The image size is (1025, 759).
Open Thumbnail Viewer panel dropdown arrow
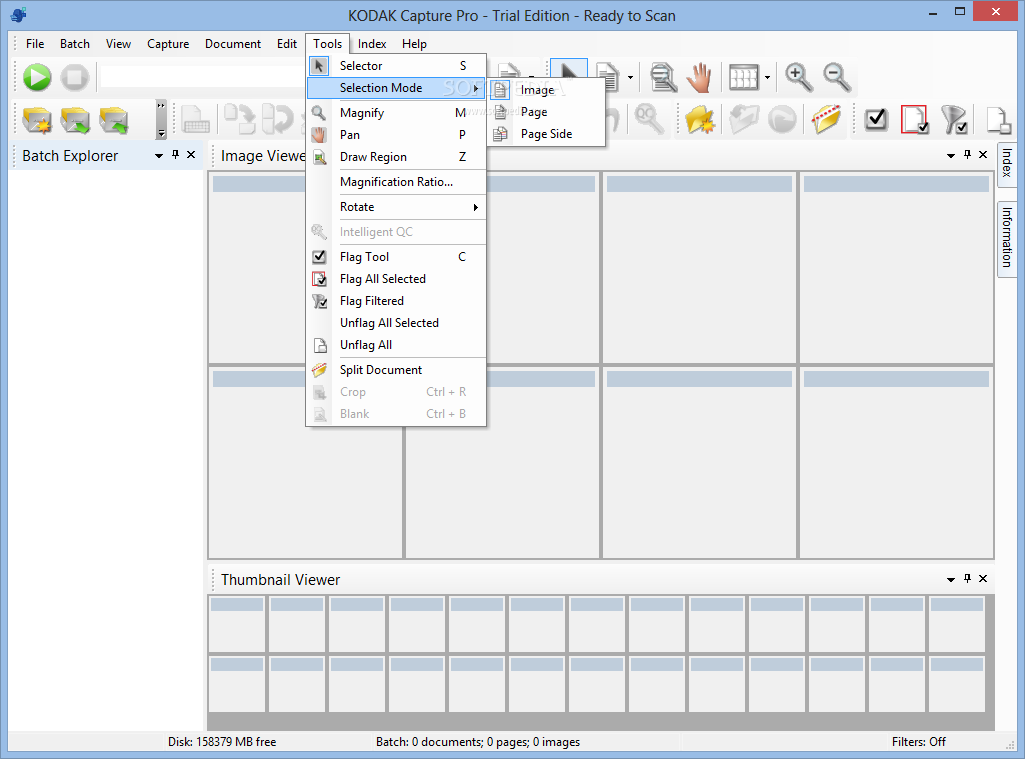(x=951, y=580)
